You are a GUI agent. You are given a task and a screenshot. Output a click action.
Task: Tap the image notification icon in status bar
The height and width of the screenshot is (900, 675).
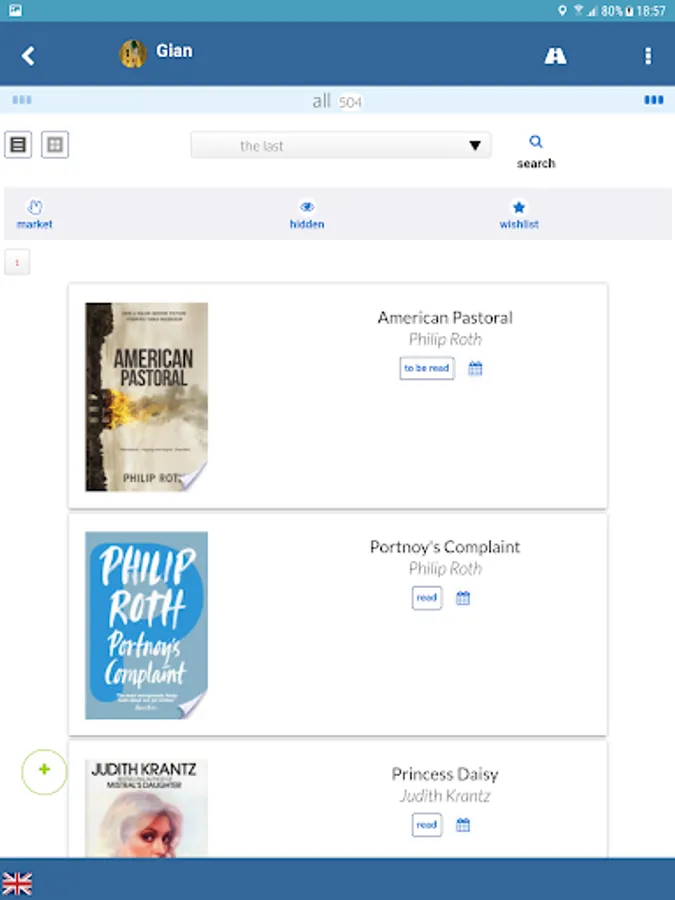(x=15, y=10)
